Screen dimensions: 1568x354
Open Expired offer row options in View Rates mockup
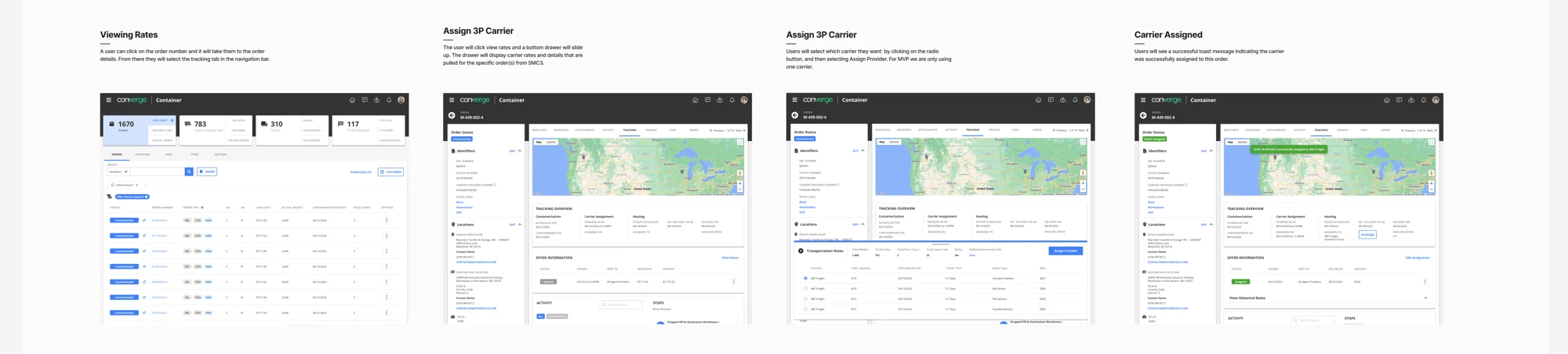(734, 281)
